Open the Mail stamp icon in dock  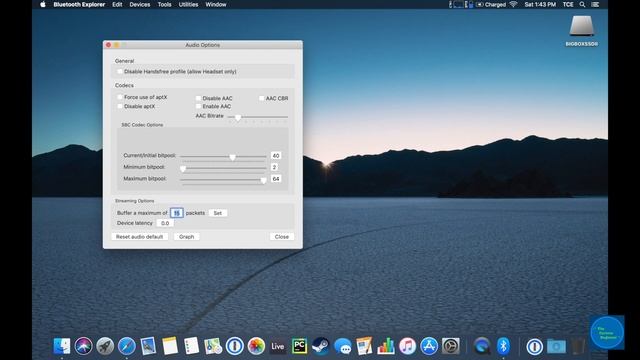point(148,346)
